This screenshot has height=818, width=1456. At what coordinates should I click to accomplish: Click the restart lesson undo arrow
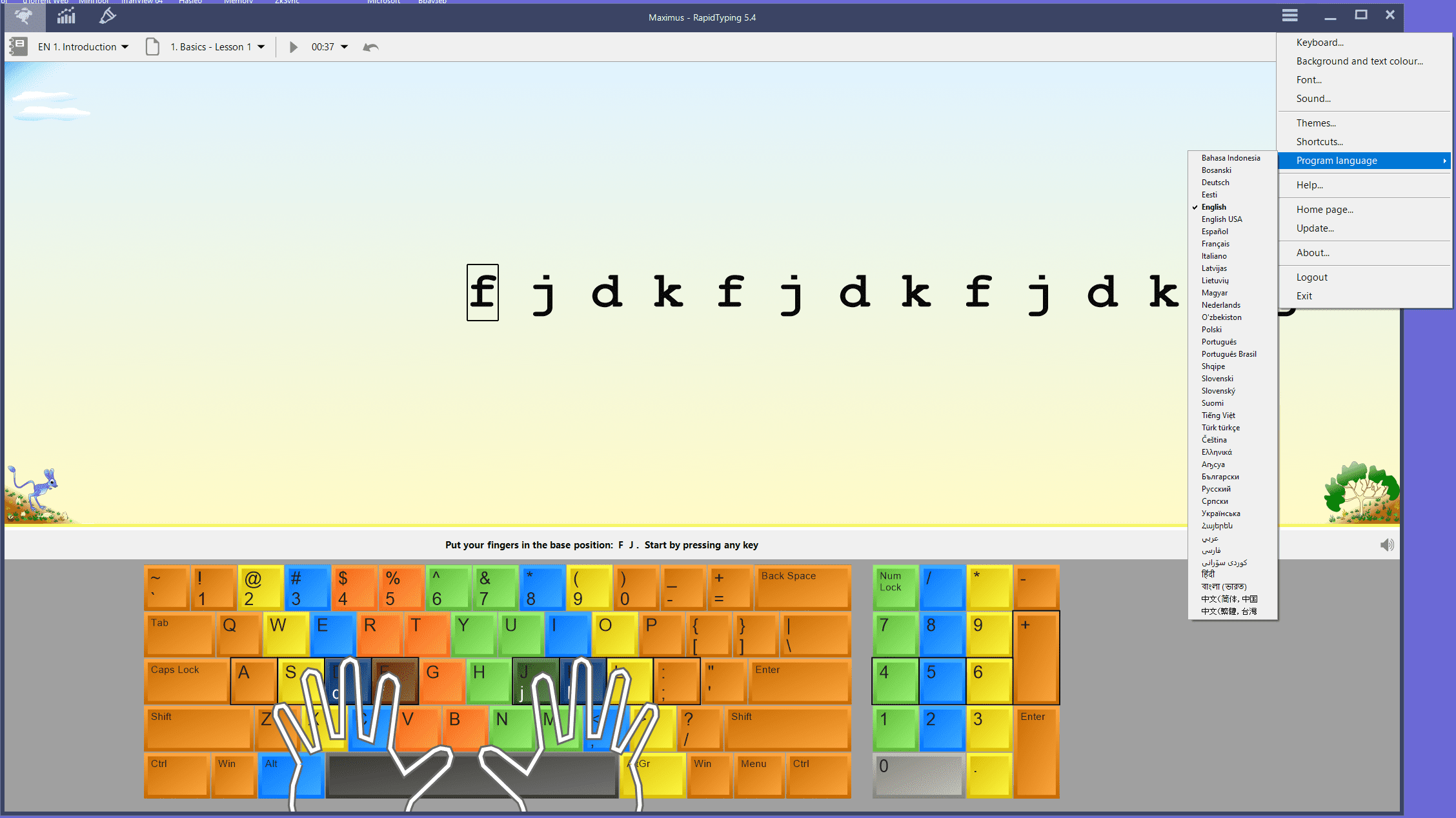370,47
